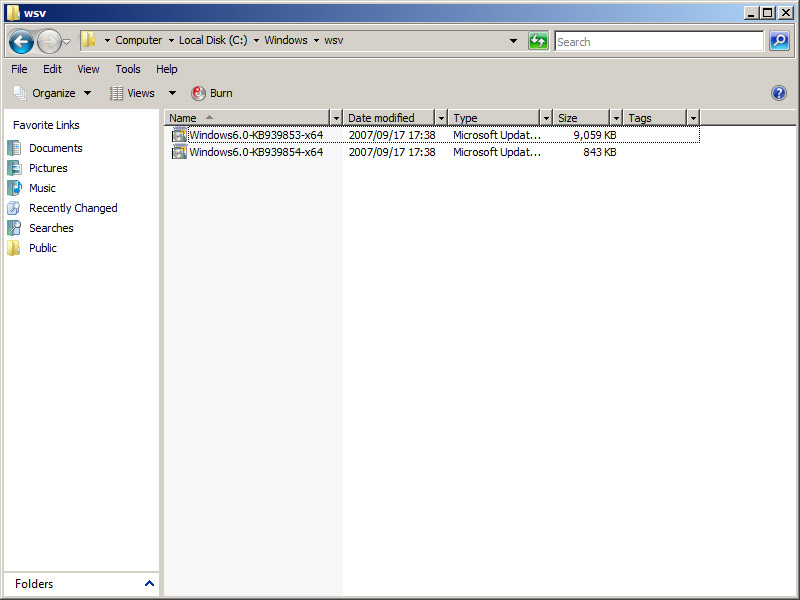Click the Local Disk (C:) breadcrumb
Viewport: 800px width, 600px height.
[x=213, y=40]
